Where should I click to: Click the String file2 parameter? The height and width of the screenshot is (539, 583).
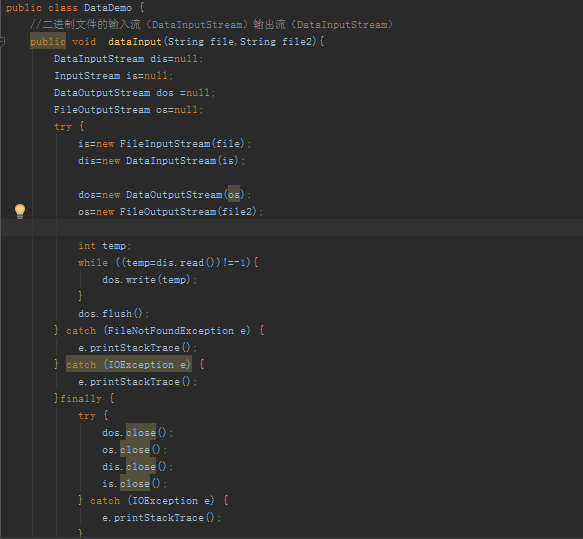point(278,42)
